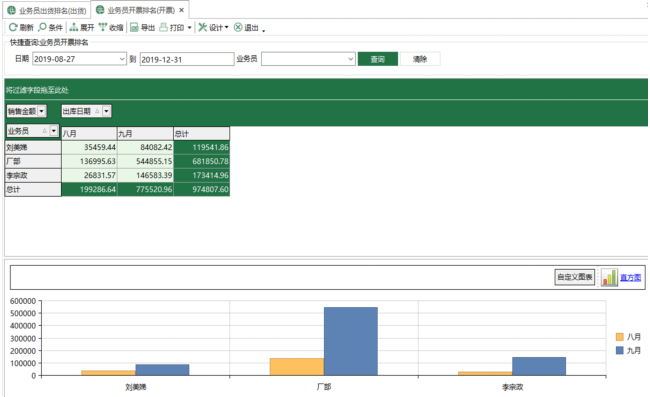Open the 销售金额 field filter dropdown
This screenshot has height=397, width=650.
[x=41, y=111]
